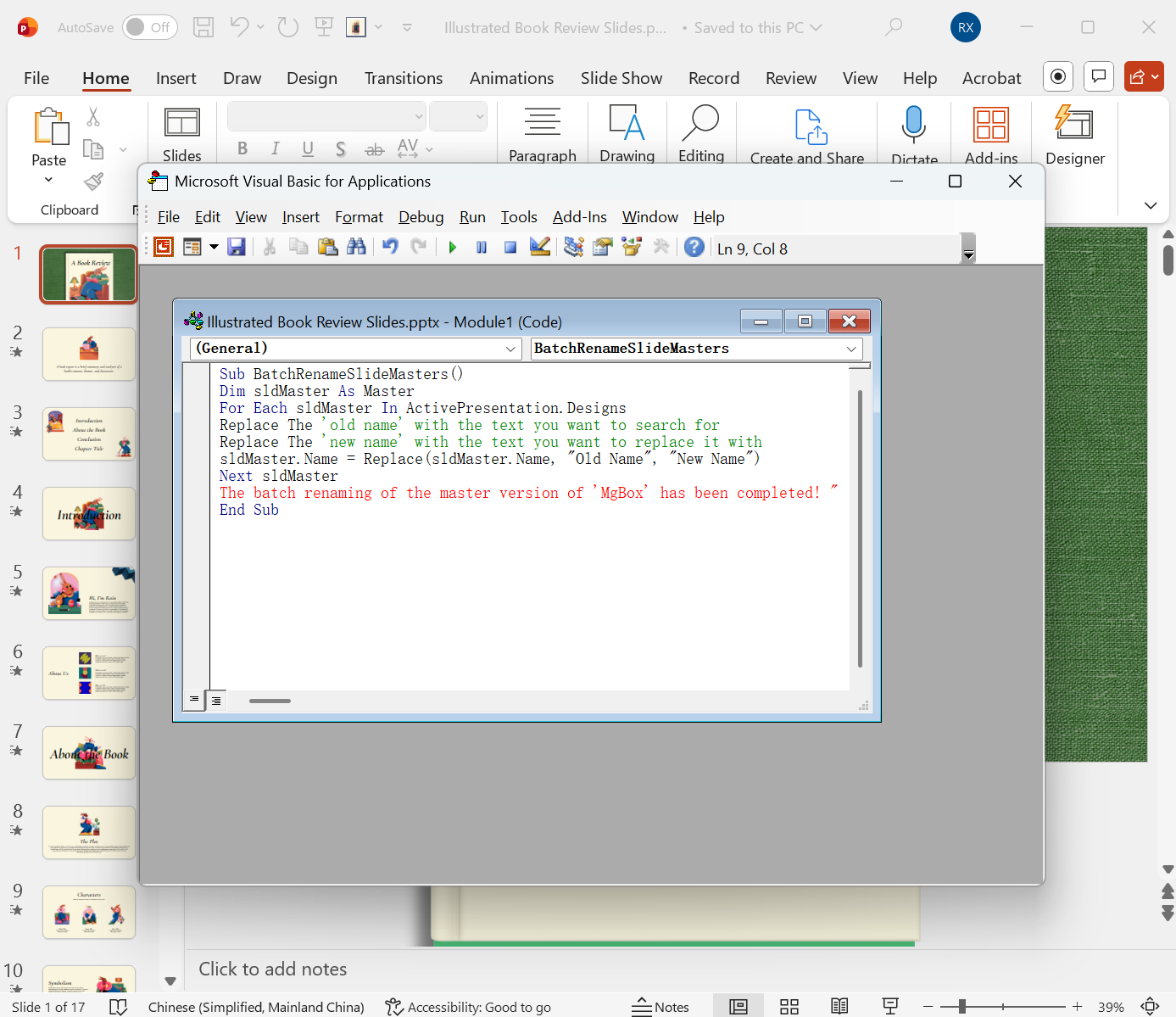Click the Run Sub green play icon
The height and width of the screenshot is (1017, 1176).
[453, 248]
